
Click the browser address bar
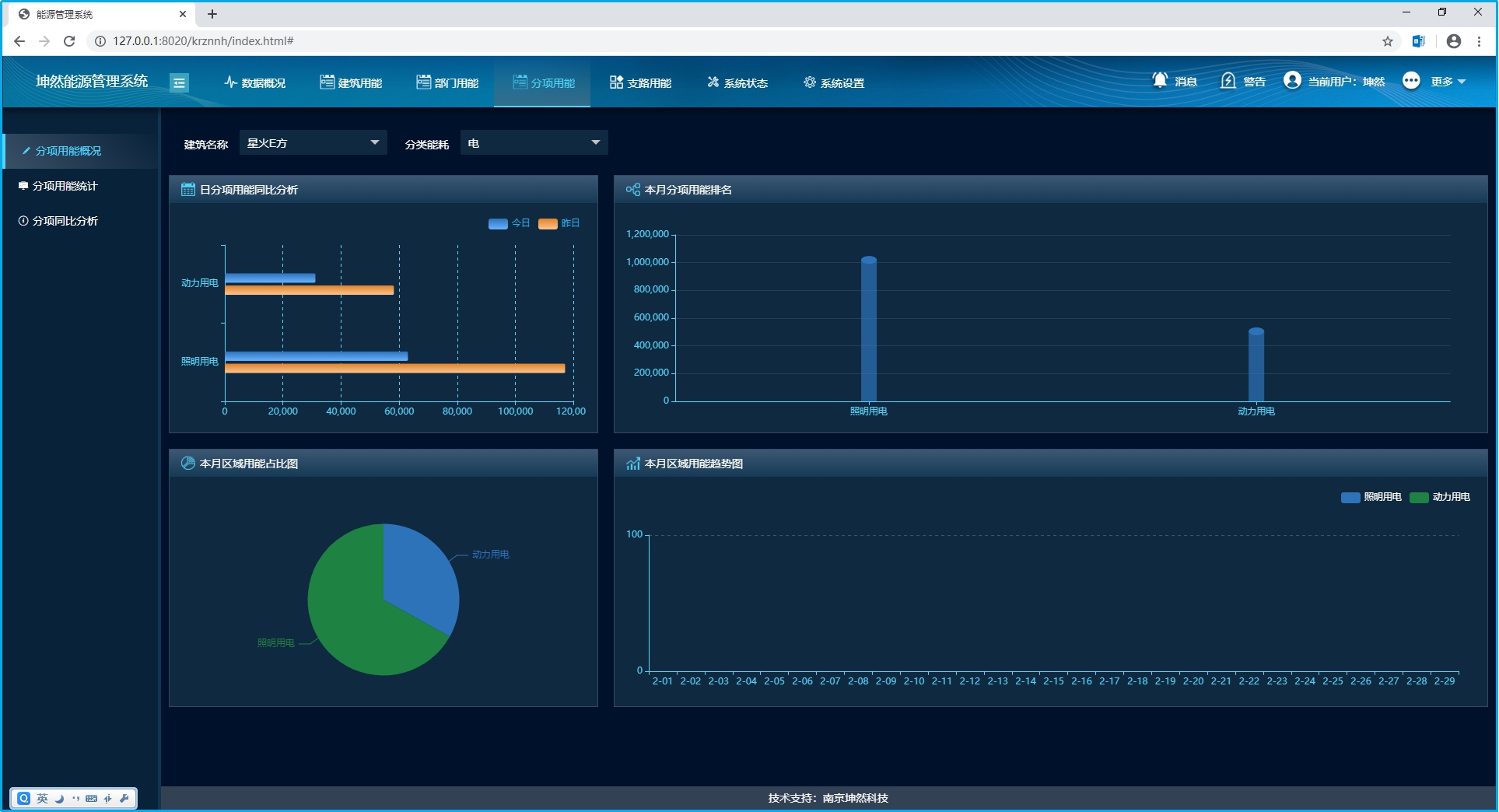click(x=700, y=41)
